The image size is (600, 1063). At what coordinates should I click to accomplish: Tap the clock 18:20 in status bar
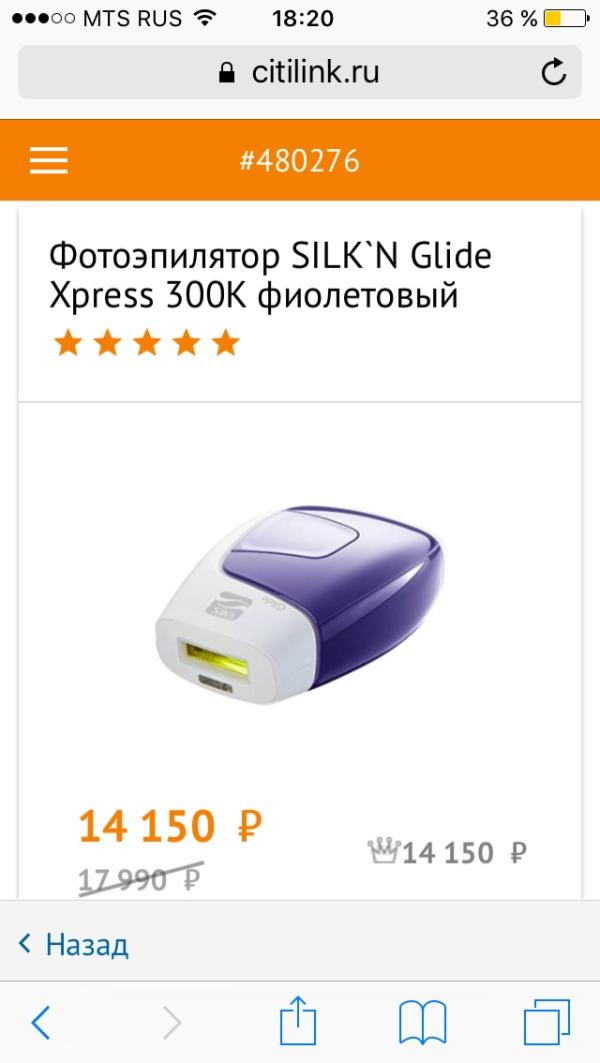click(x=303, y=18)
